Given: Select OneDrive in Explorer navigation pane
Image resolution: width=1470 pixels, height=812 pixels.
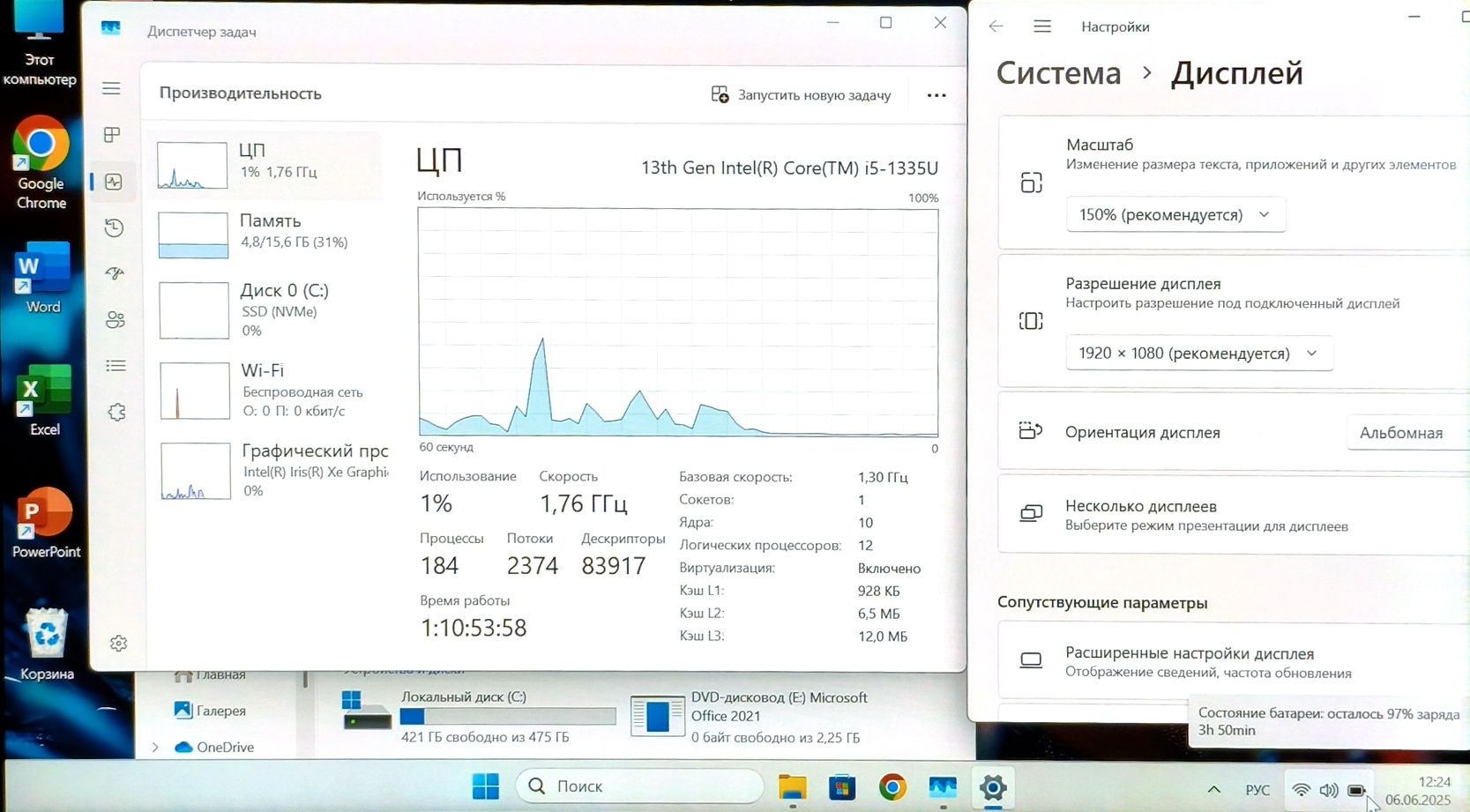Looking at the screenshot, I should click(x=214, y=747).
